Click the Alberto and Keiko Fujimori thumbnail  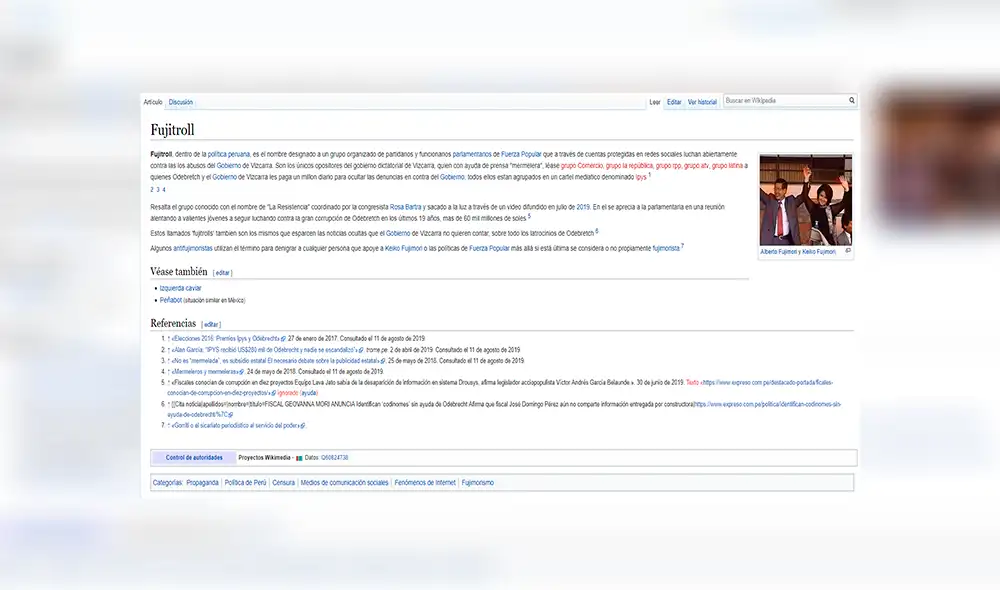[805, 200]
